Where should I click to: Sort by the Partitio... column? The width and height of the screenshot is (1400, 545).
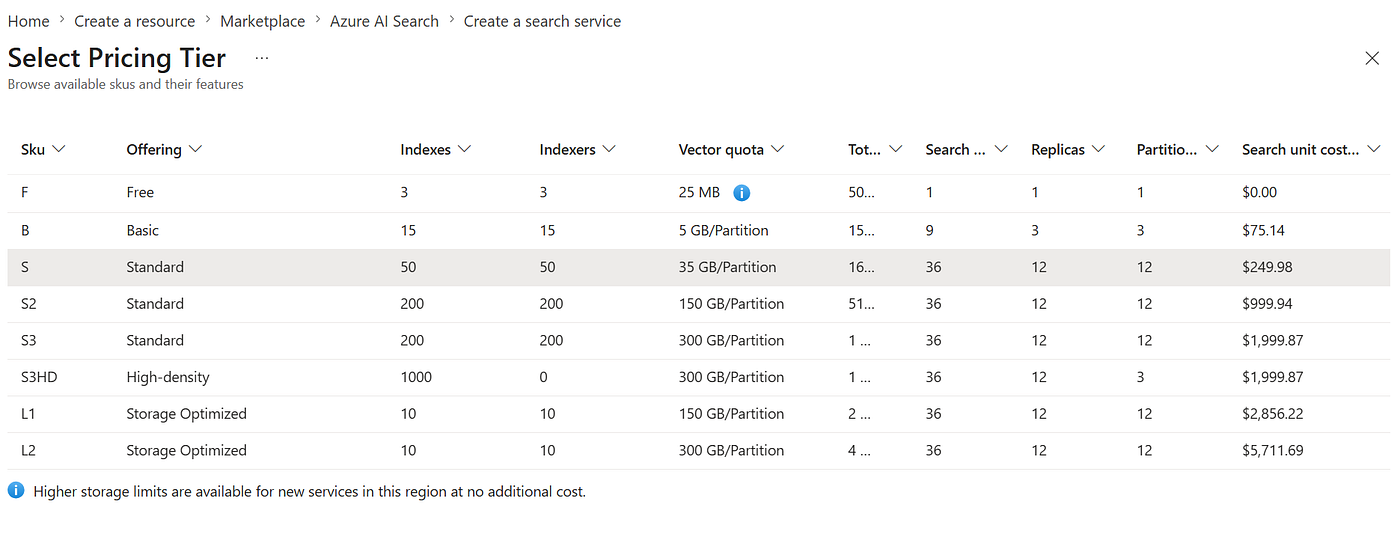(x=1178, y=149)
